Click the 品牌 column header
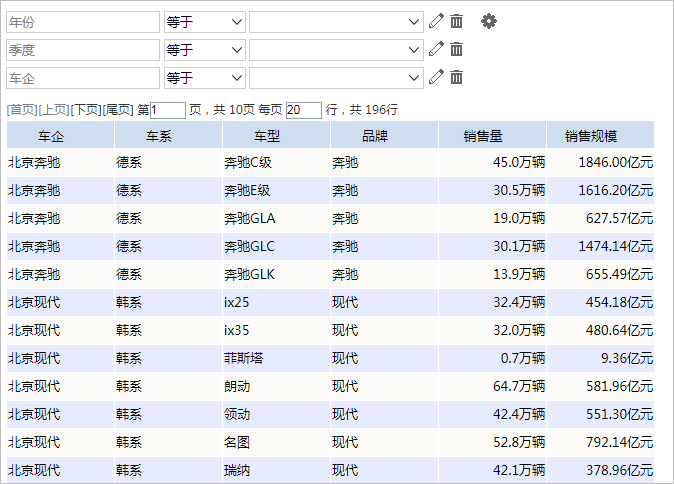 point(384,135)
